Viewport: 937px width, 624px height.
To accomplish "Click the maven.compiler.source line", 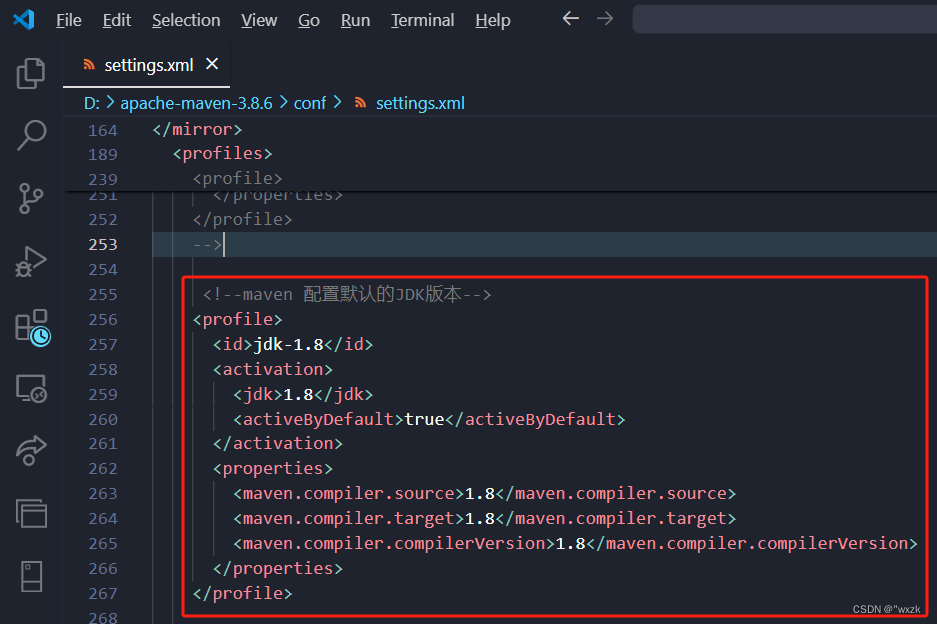I will [484, 494].
